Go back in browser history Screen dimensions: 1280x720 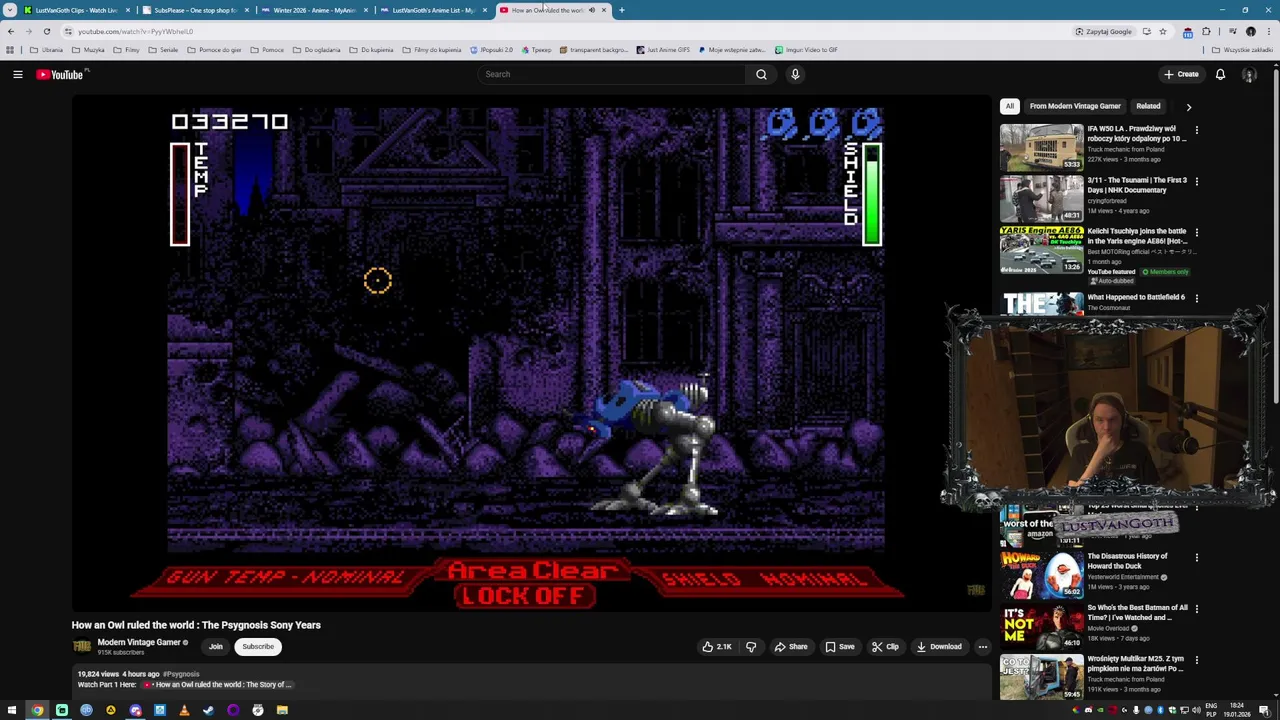tap(11, 31)
